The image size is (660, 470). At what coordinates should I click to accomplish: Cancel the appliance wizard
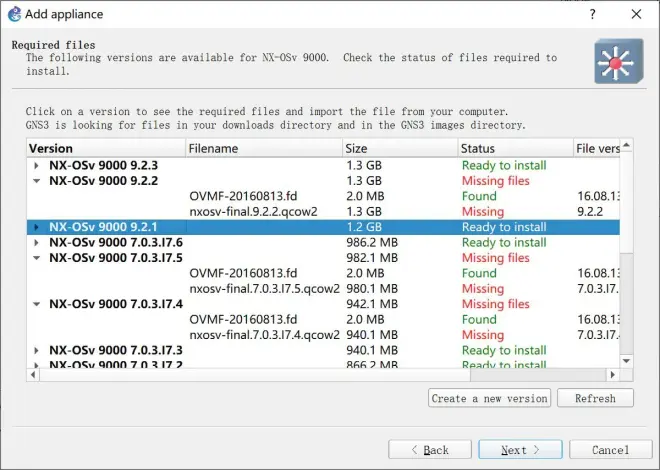pyautogui.click(x=611, y=450)
